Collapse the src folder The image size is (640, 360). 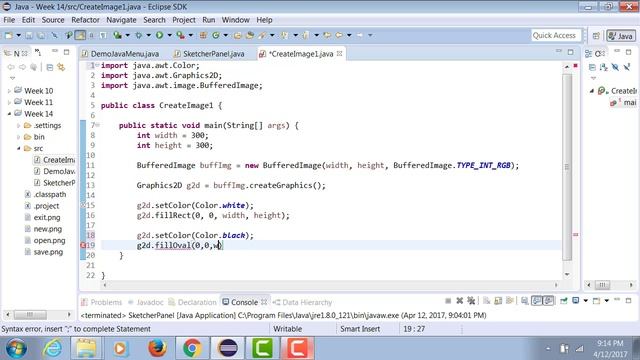point(19,149)
